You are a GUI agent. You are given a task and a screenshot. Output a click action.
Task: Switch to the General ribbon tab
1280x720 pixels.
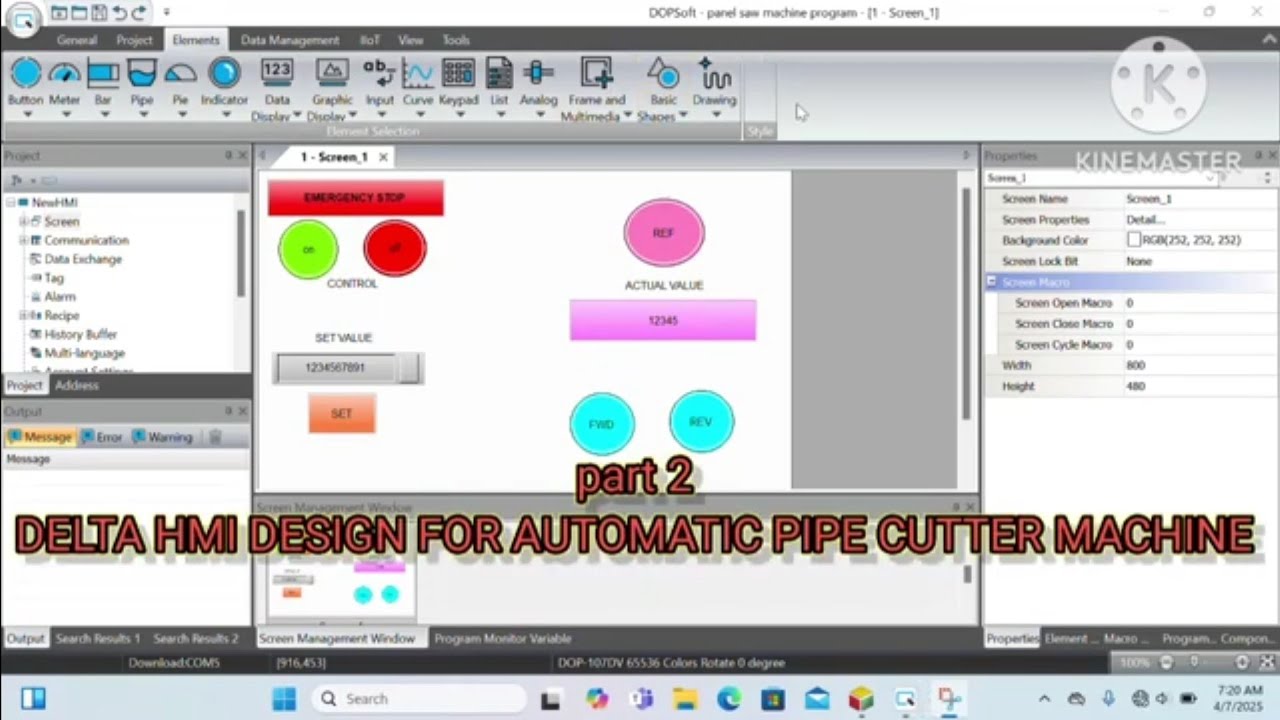tap(76, 40)
